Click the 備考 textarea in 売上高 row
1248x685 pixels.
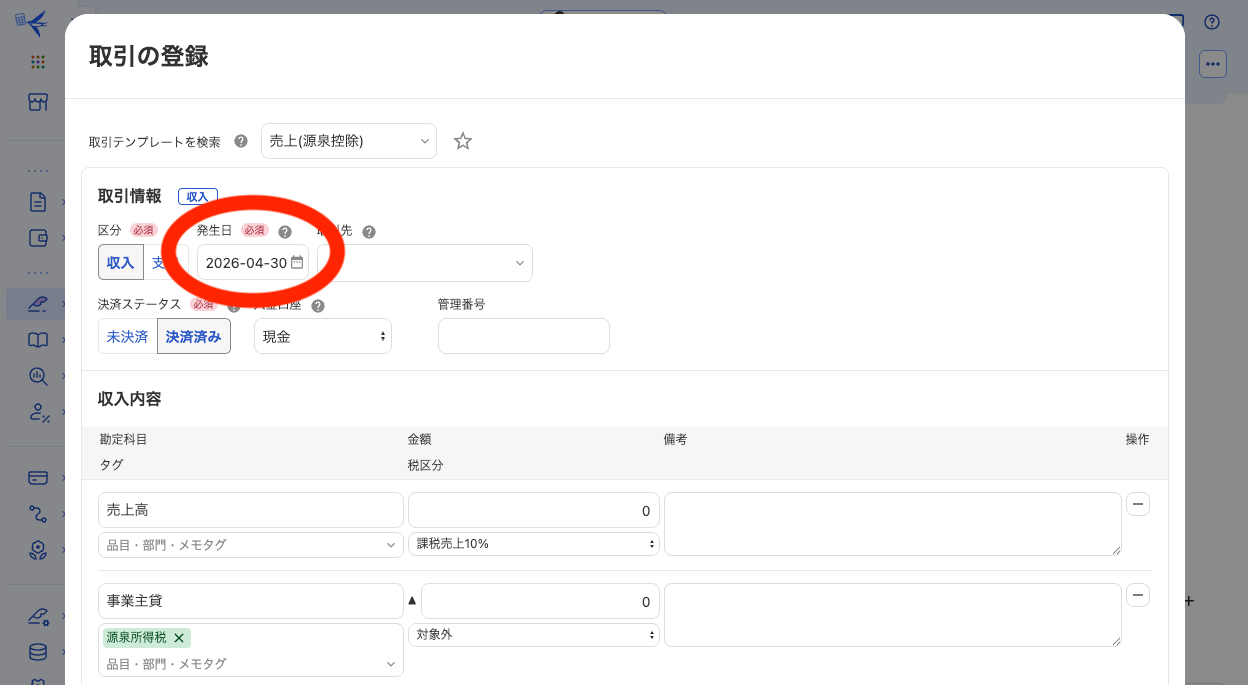893,524
